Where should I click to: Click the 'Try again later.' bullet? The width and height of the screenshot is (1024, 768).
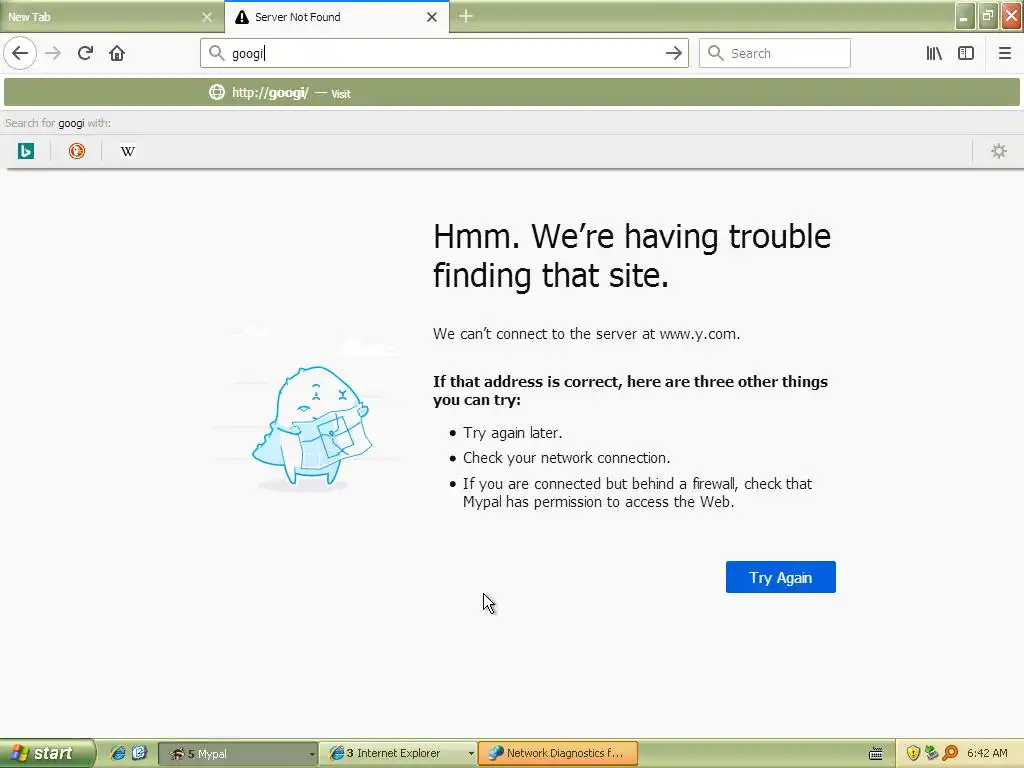(x=513, y=433)
